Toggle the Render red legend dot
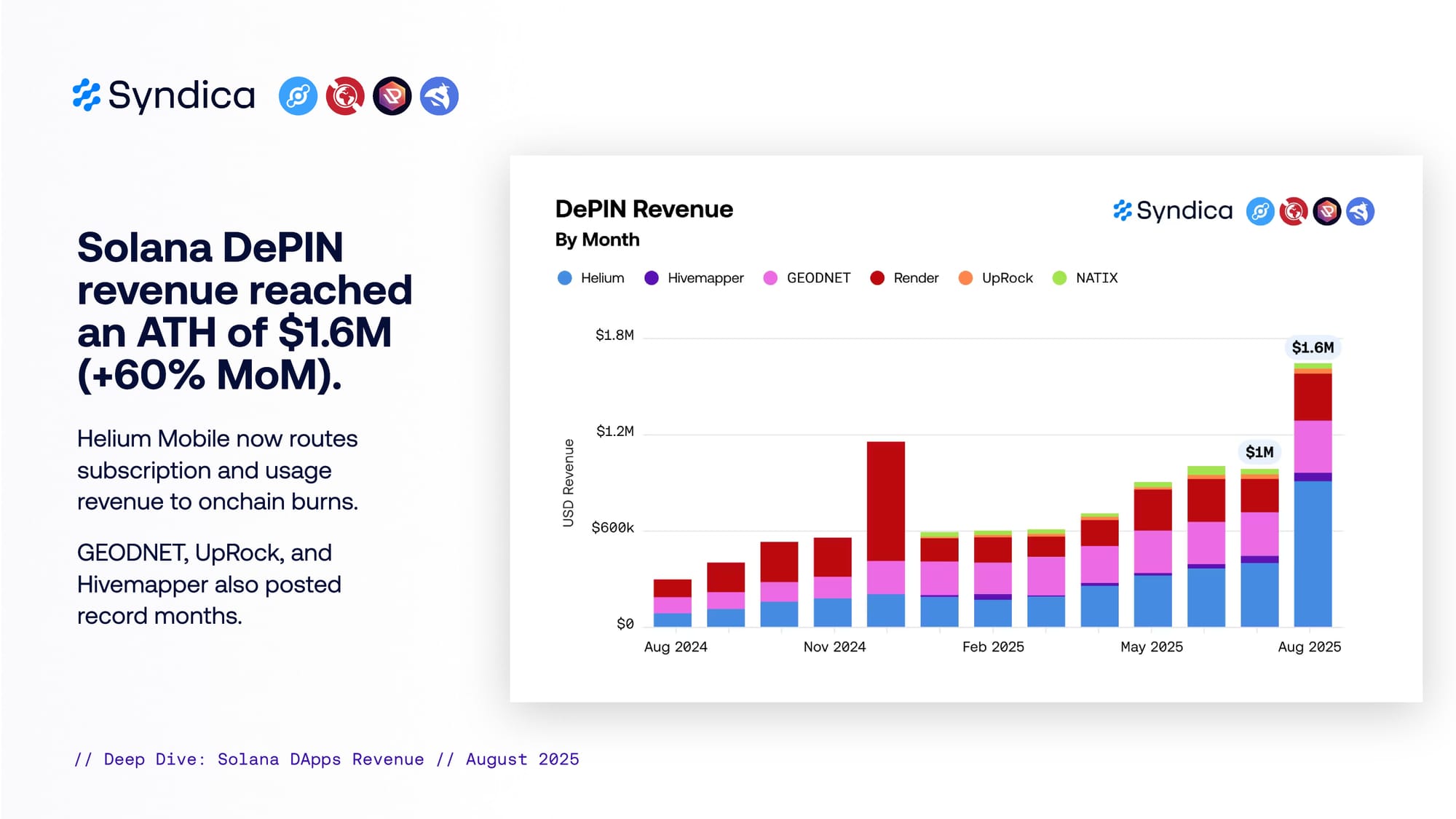 (x=877, y=278)
